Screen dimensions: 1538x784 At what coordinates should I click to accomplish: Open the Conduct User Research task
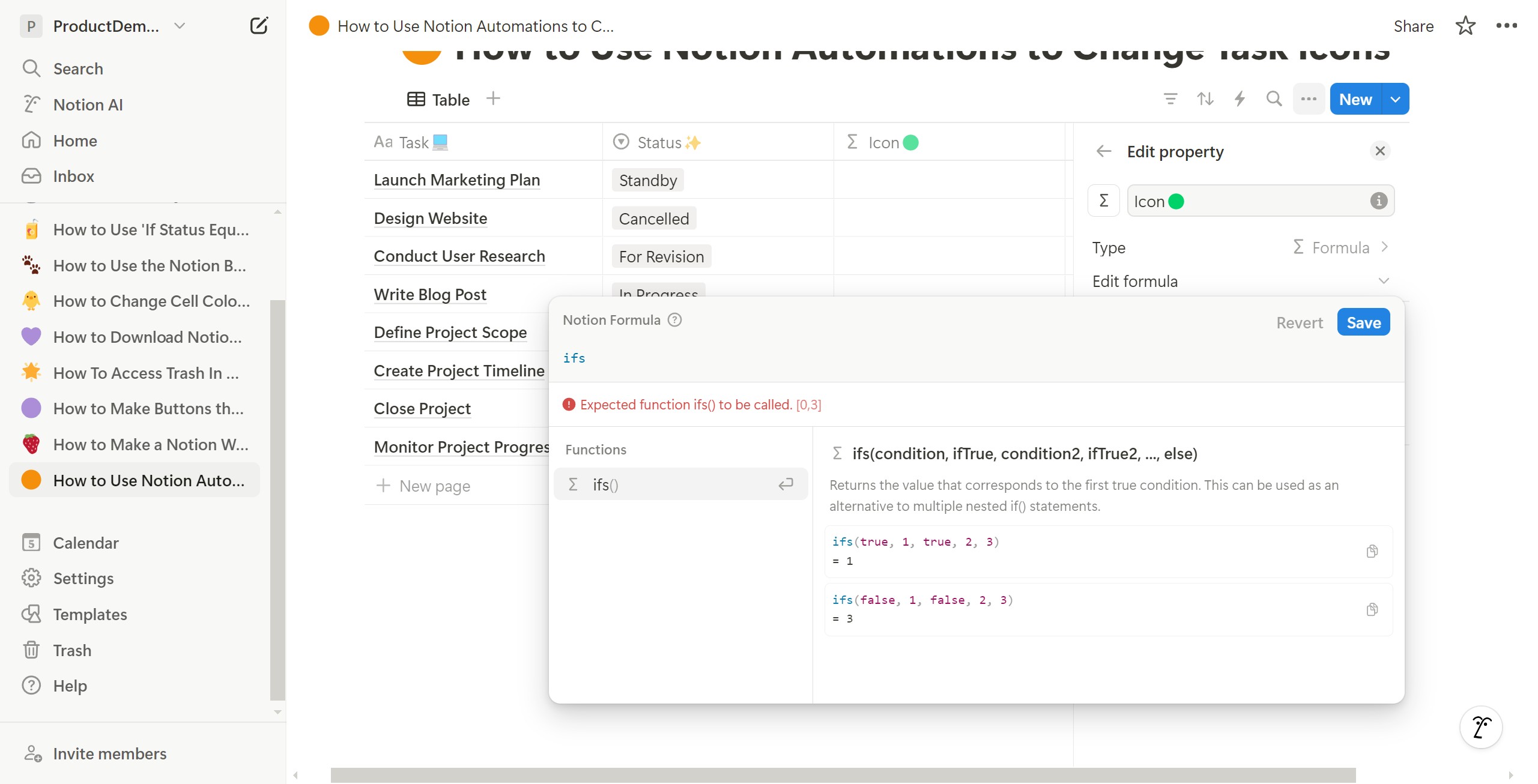[x=459, y=256]
